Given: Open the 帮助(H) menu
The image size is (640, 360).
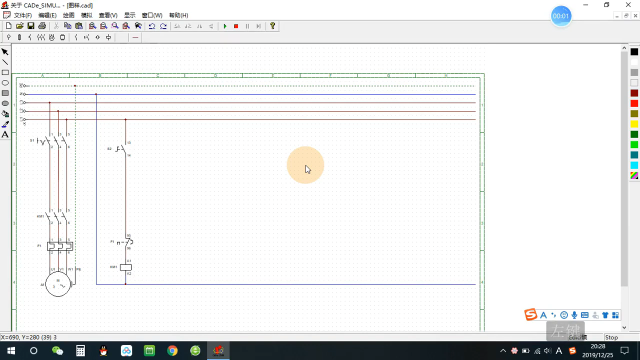Looking at the screenshot, I should coord(179,15).
